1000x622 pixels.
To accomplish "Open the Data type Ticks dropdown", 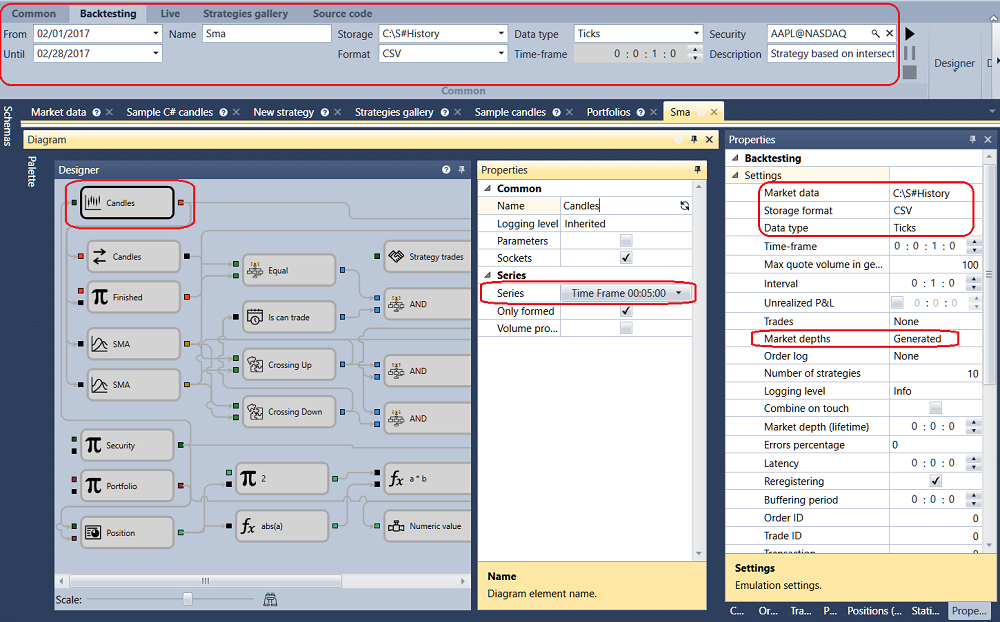I will pyautogui.click(x=696, y=34).
